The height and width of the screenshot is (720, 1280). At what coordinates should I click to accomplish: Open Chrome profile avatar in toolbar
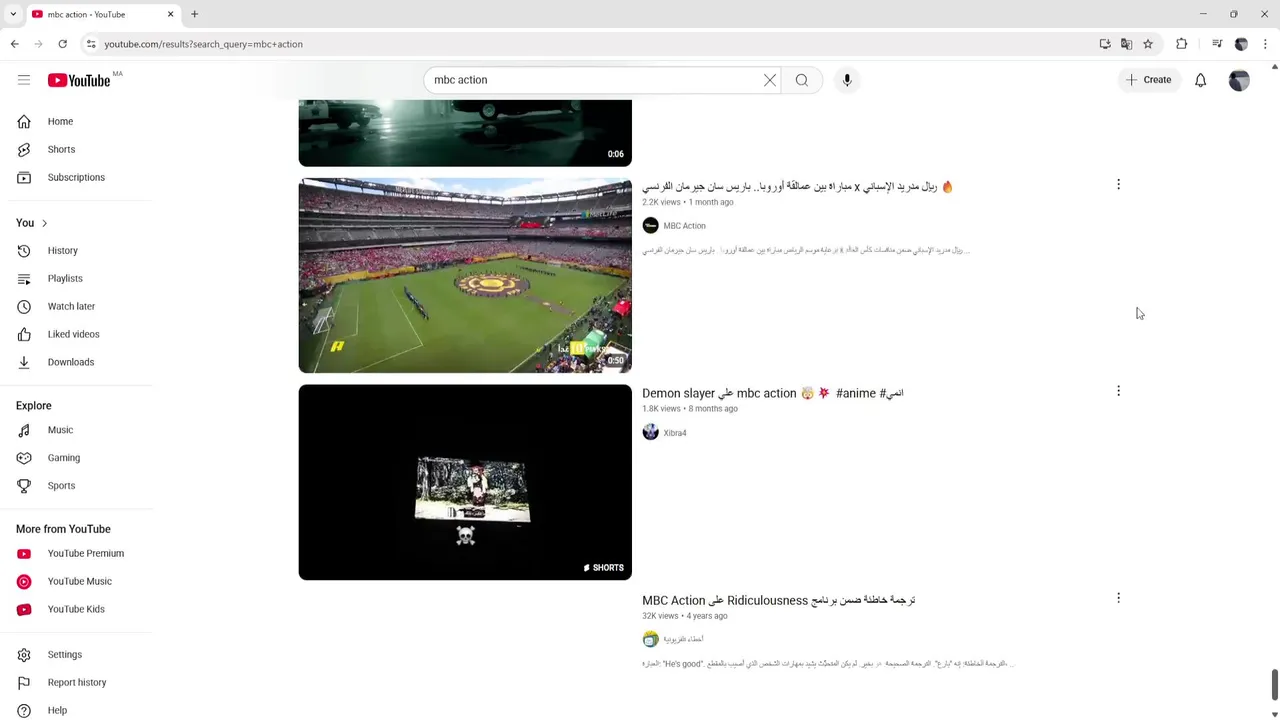coord(1241,44)
